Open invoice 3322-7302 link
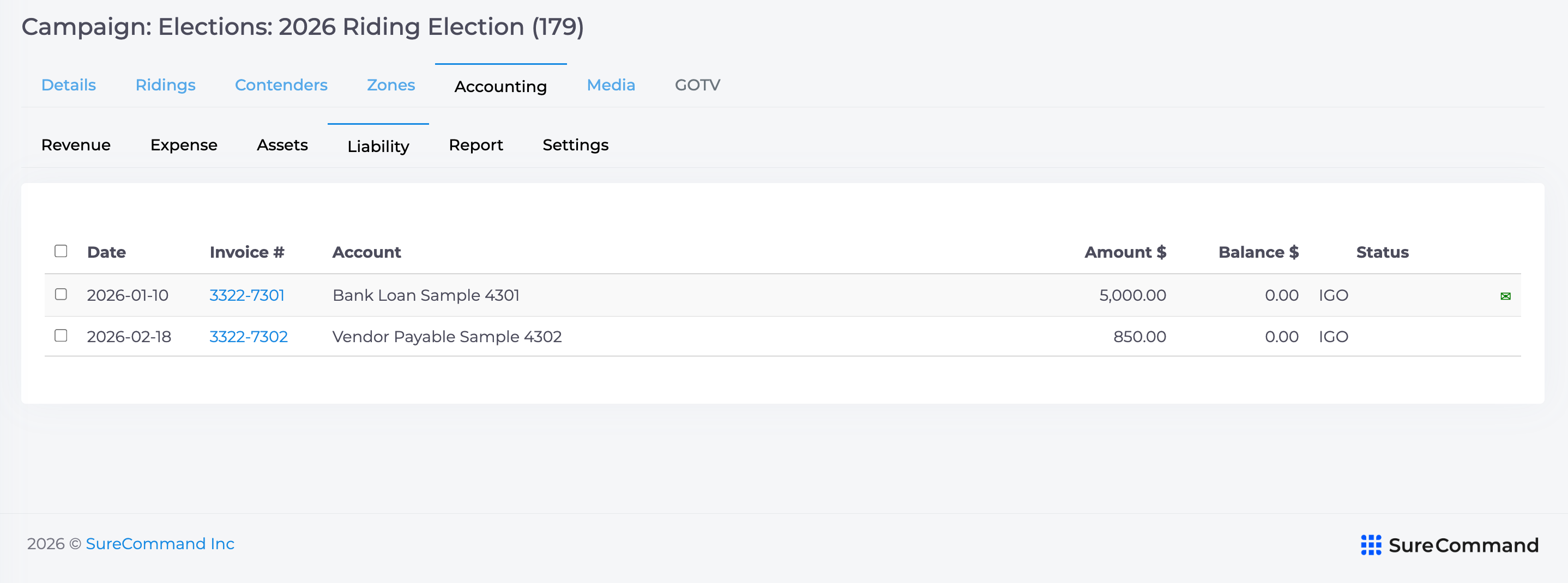The width and height of the screenshot is (1568, 583). pyautogui.click(x=249, y=337)
